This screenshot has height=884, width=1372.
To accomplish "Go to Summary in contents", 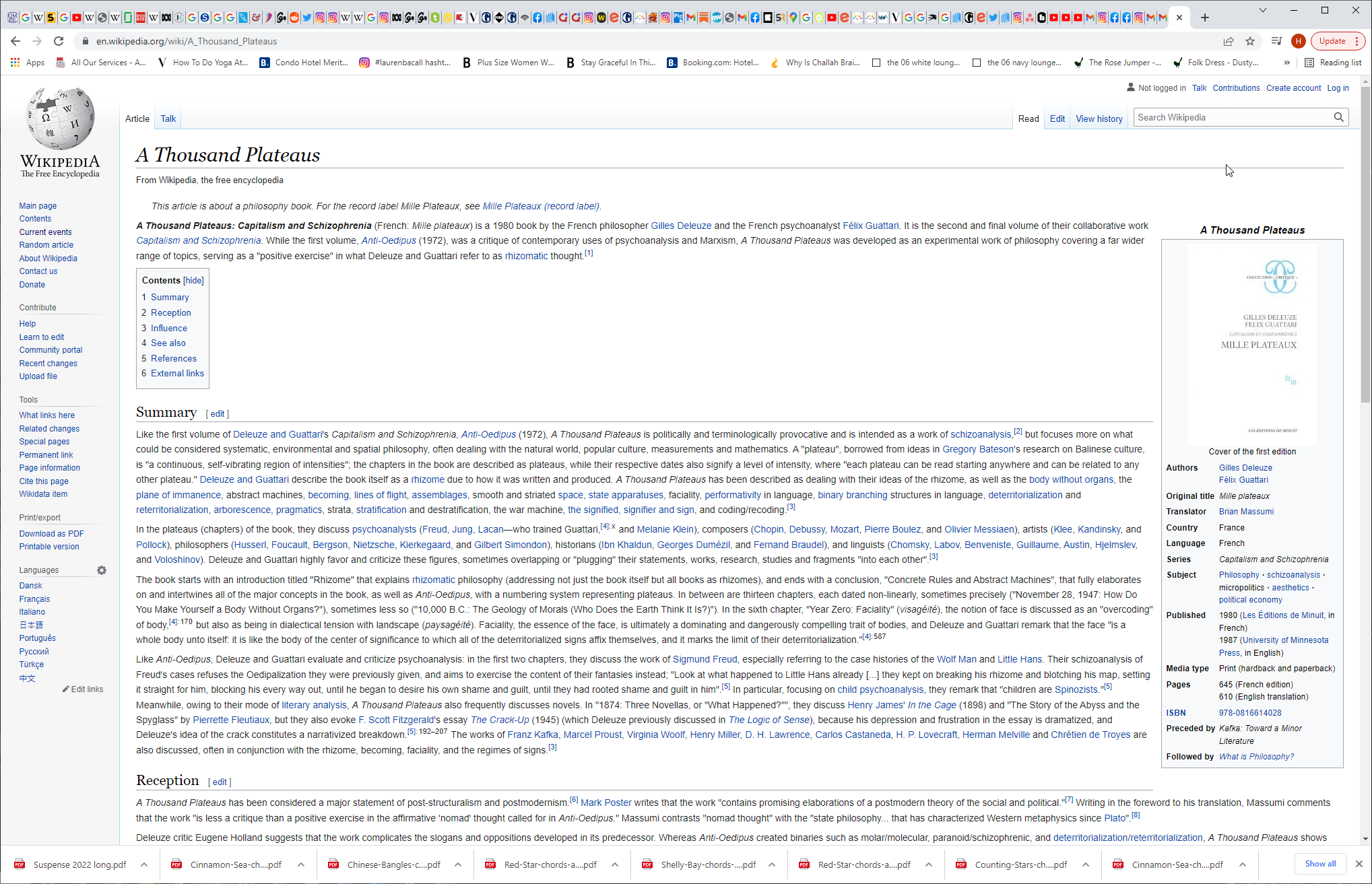I will 170,297.
